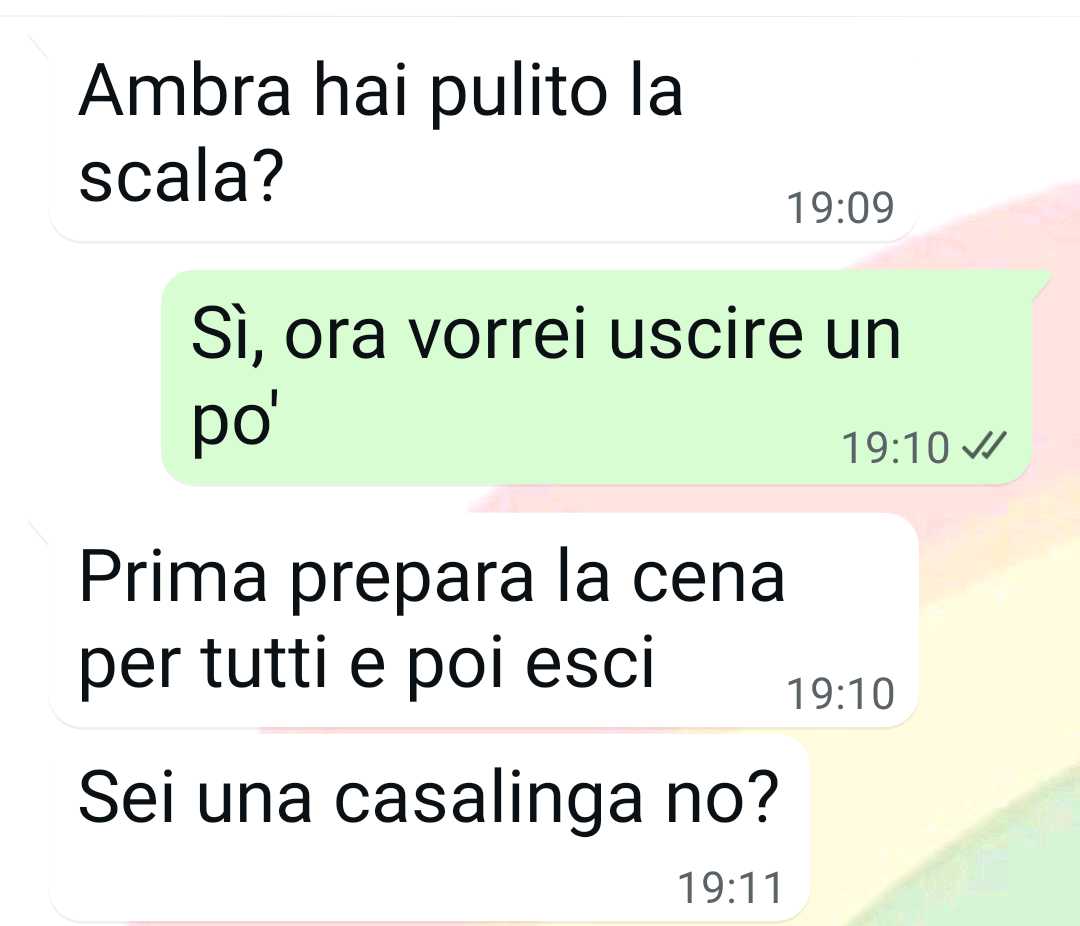Select the 'Prima prepara la cena' message
1080x926 pixels.
tap(482, 620)
